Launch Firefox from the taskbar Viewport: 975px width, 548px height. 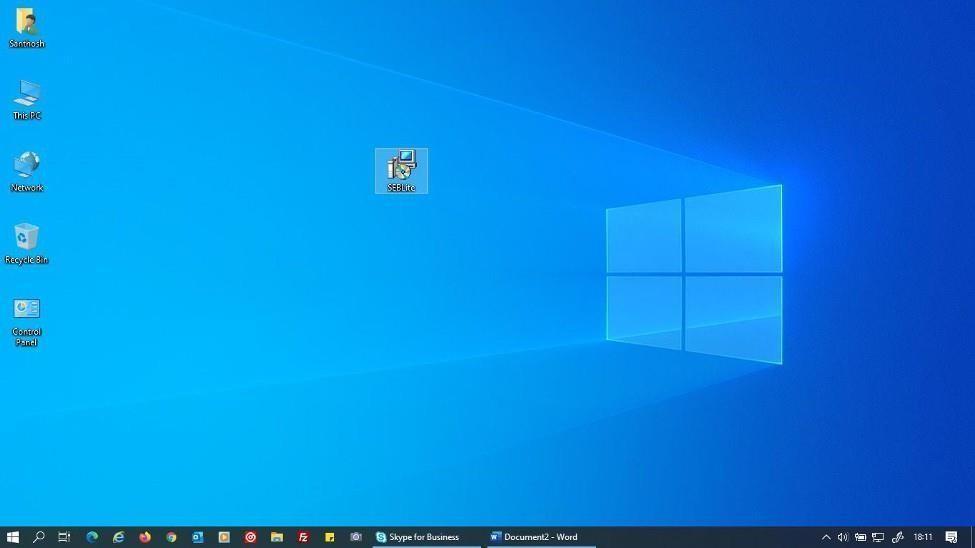[x=145, y=537]
